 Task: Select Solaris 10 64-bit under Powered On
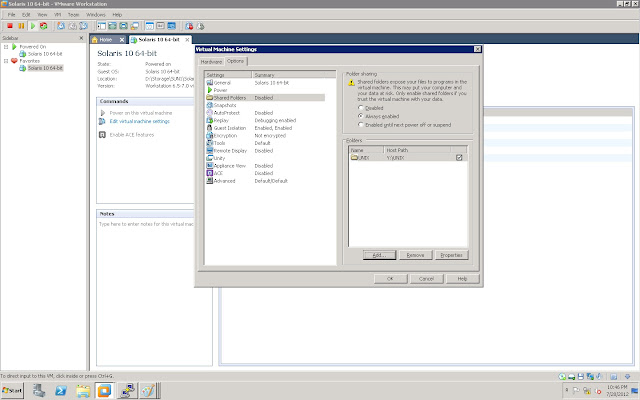(45, 54)
